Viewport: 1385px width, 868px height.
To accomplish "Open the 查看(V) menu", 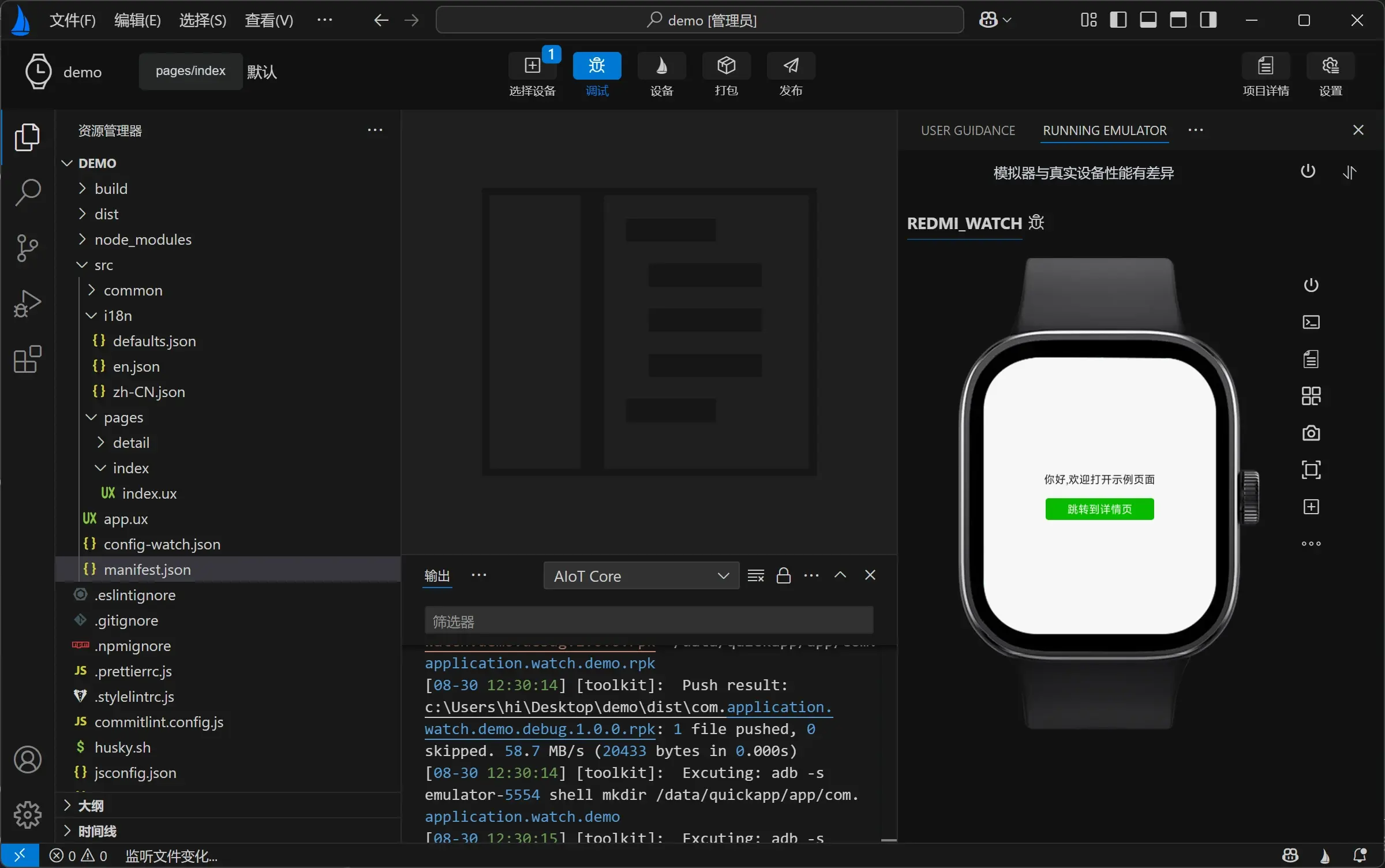I will (x=269, y=20).
